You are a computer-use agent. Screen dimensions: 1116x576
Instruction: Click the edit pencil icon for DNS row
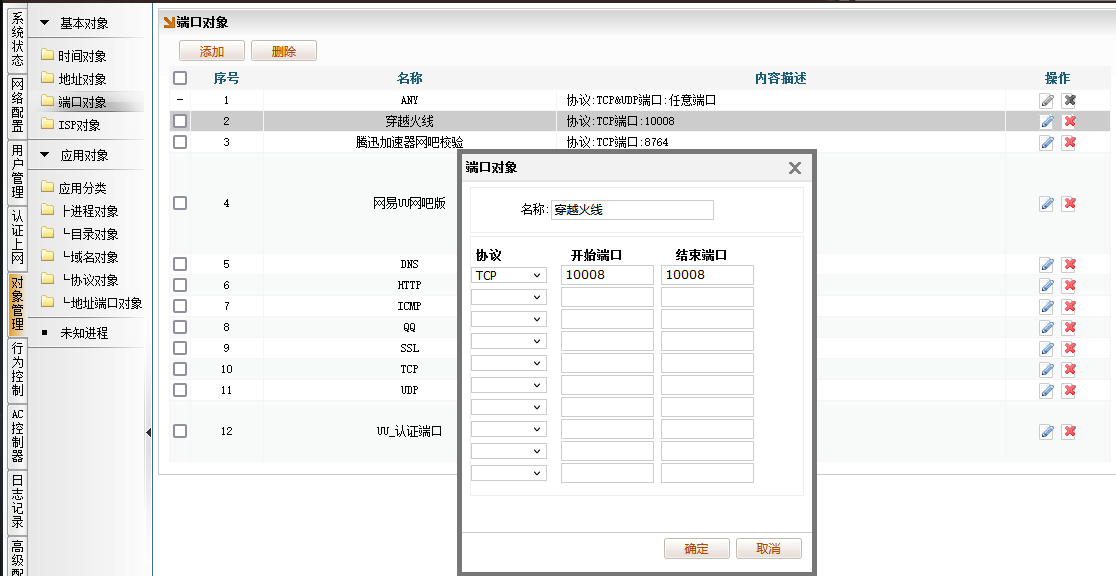coord(1047,264)
